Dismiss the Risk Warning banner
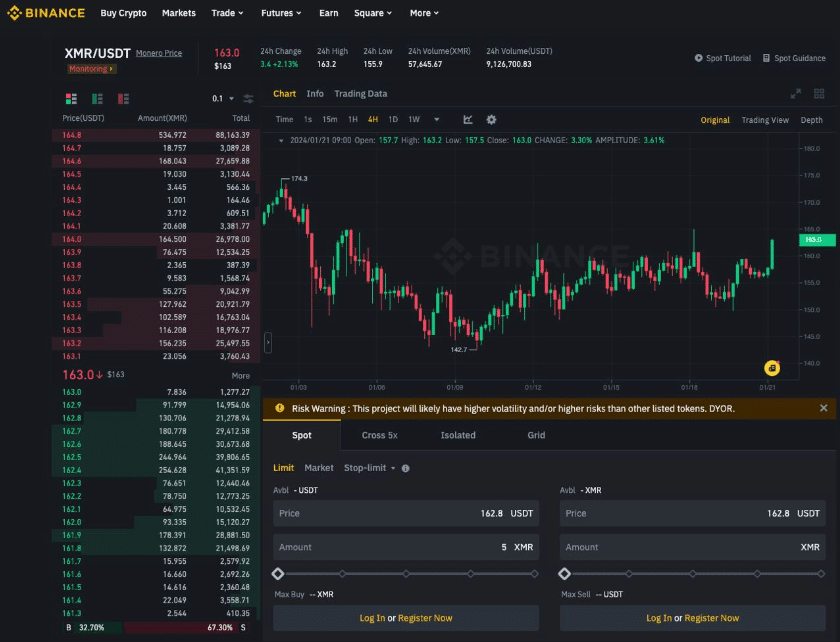The width and height of the screenshot is (840, 642). 823,408
